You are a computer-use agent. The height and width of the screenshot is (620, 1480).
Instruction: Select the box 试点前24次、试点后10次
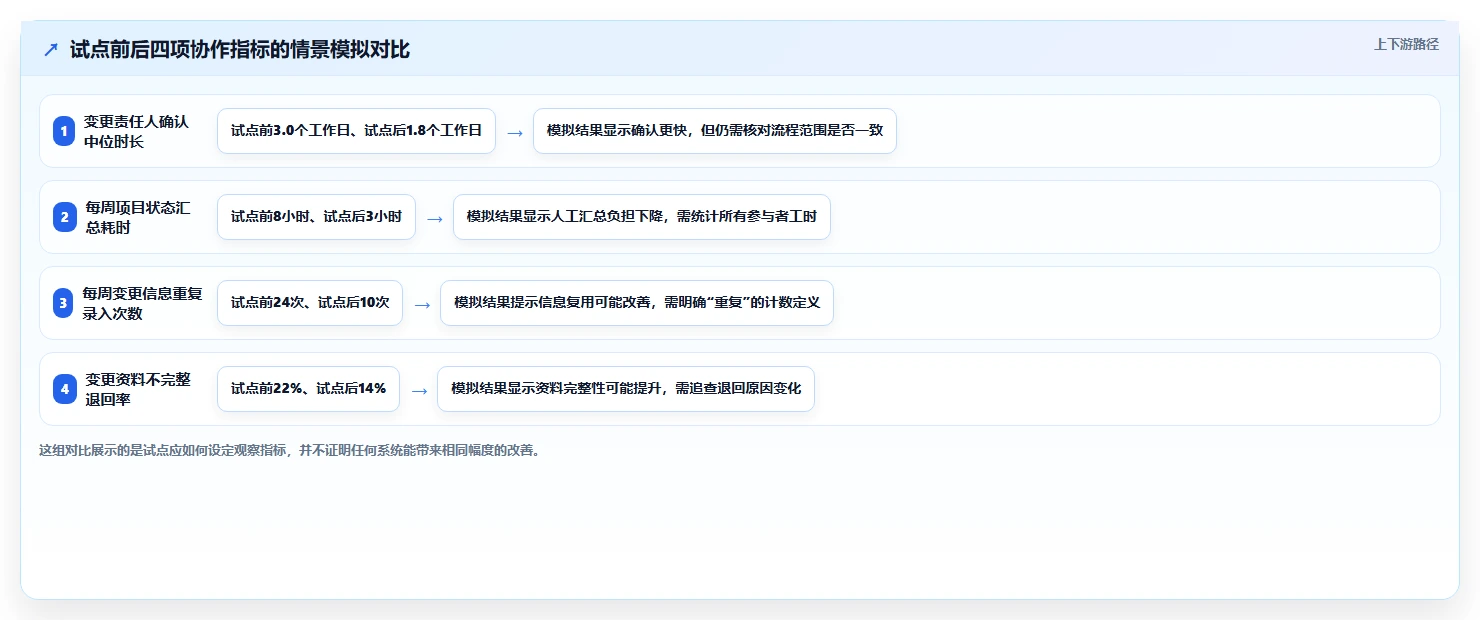[310, 303]
